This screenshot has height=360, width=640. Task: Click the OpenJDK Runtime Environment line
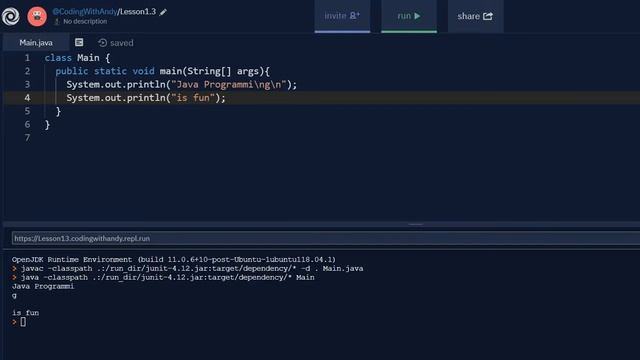point(174,260)
